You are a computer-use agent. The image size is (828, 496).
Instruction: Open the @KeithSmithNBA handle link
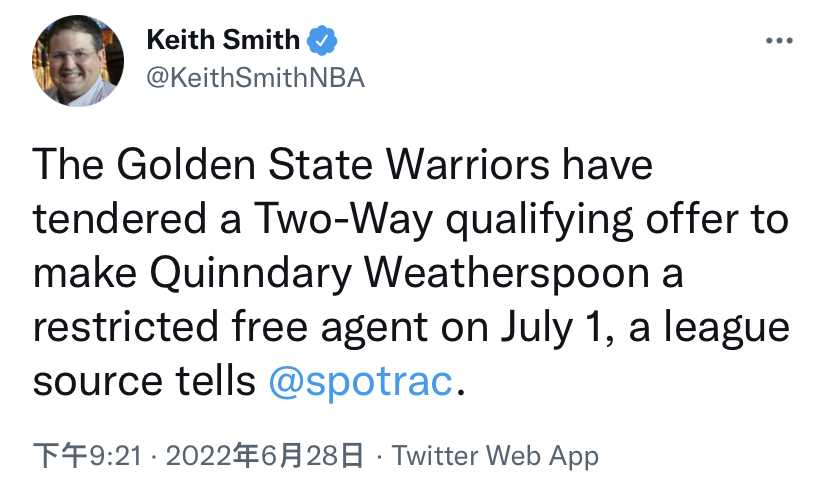tap(255, 78)
